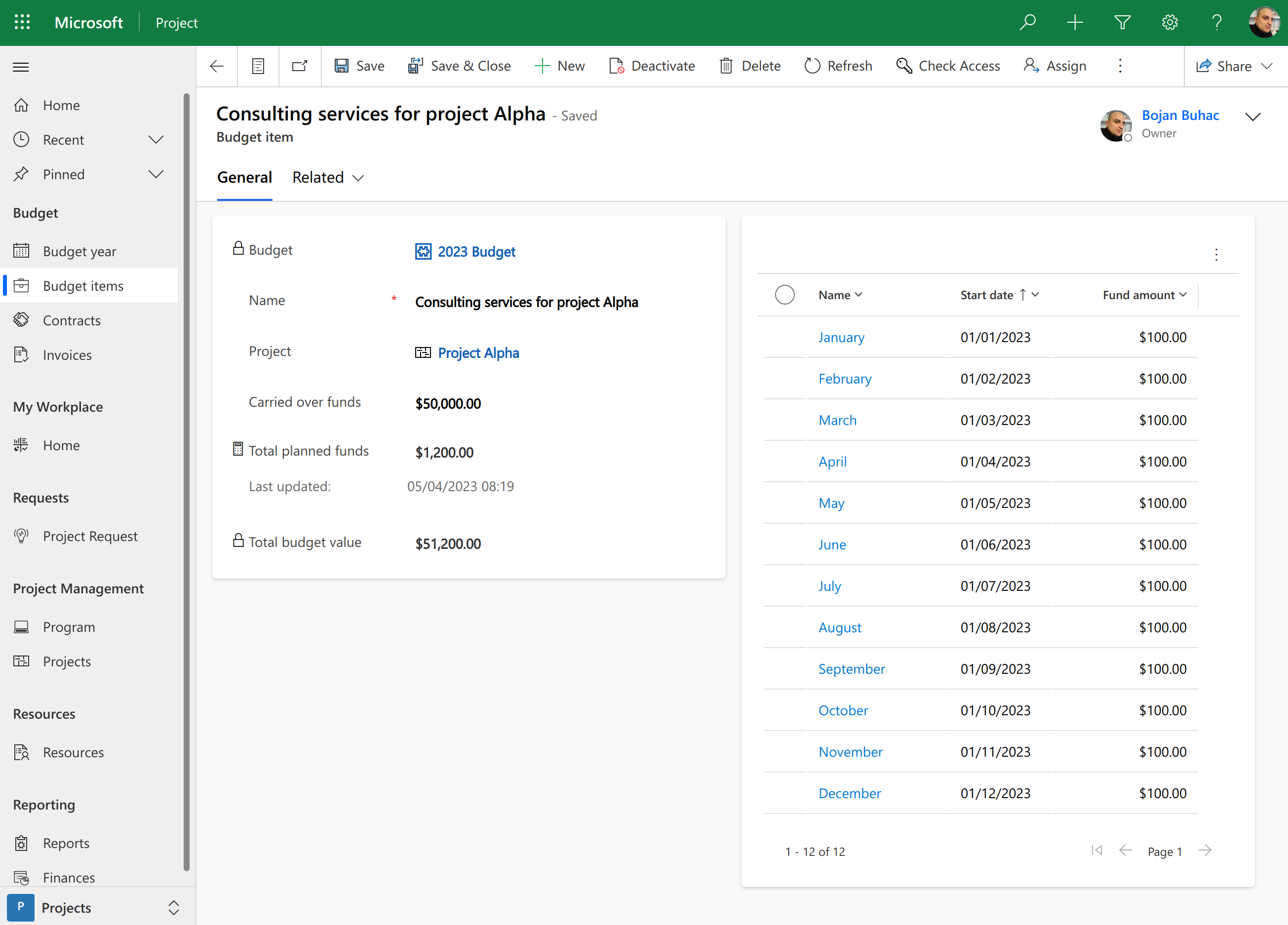Open the June record
The height and width of the screenshot is (925, 1288).
(832, 544)
